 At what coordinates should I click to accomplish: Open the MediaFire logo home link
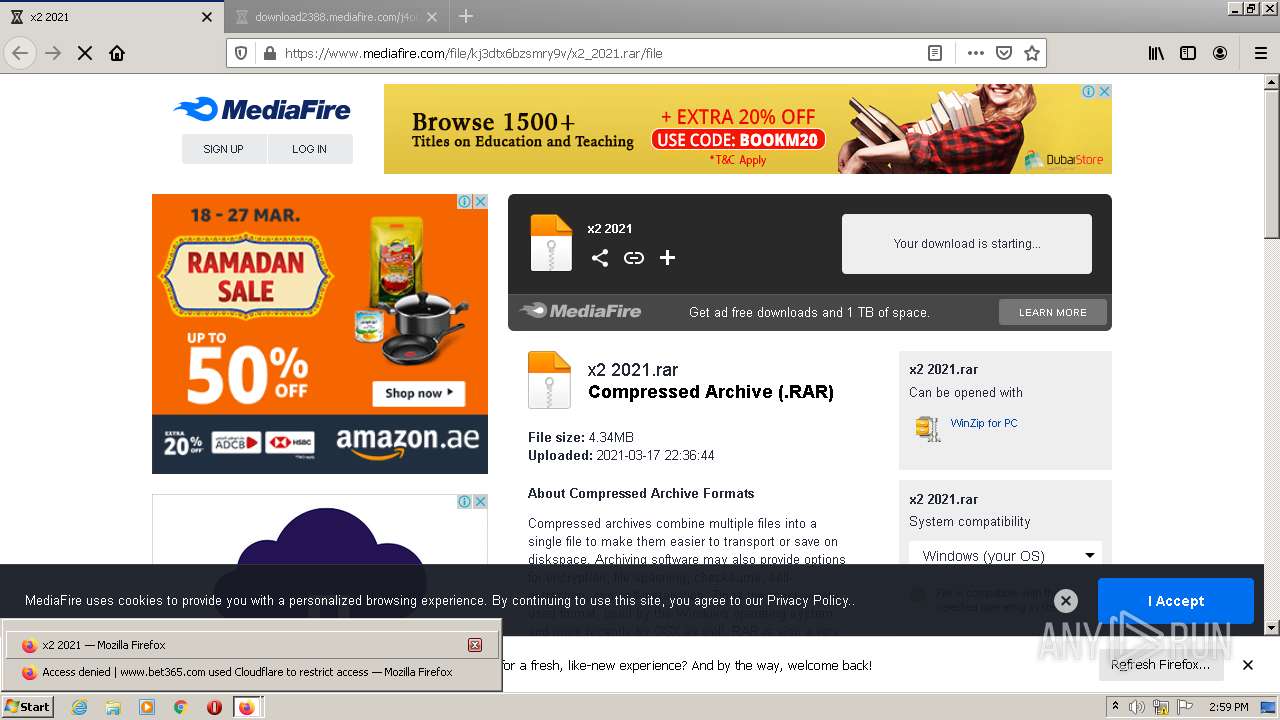[x=262, y=110]
